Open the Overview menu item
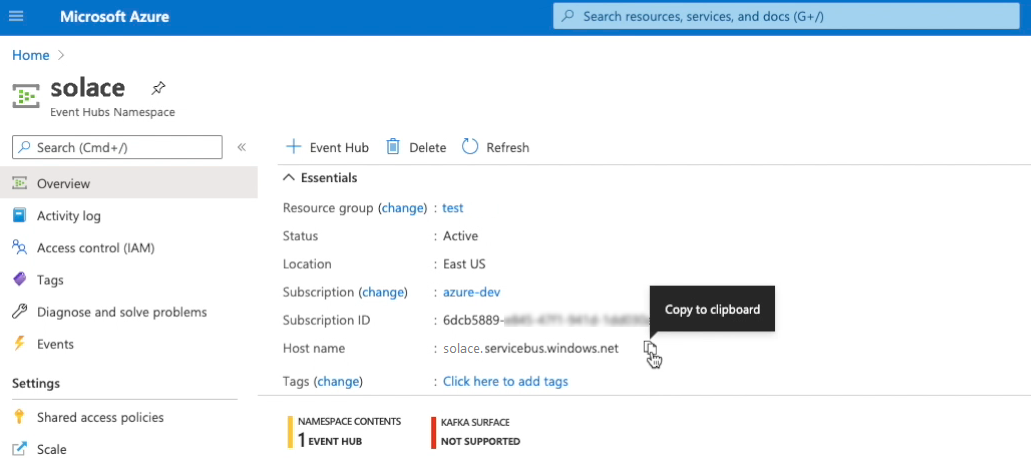Image resolution: width=1031 pixels, height=458 pixels. (x=63, y=184)
